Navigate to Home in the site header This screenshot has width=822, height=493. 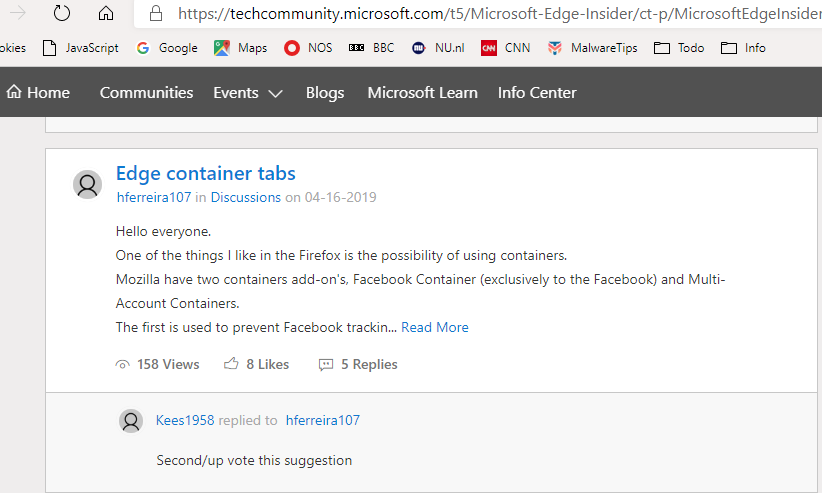[x=38, y=93]
